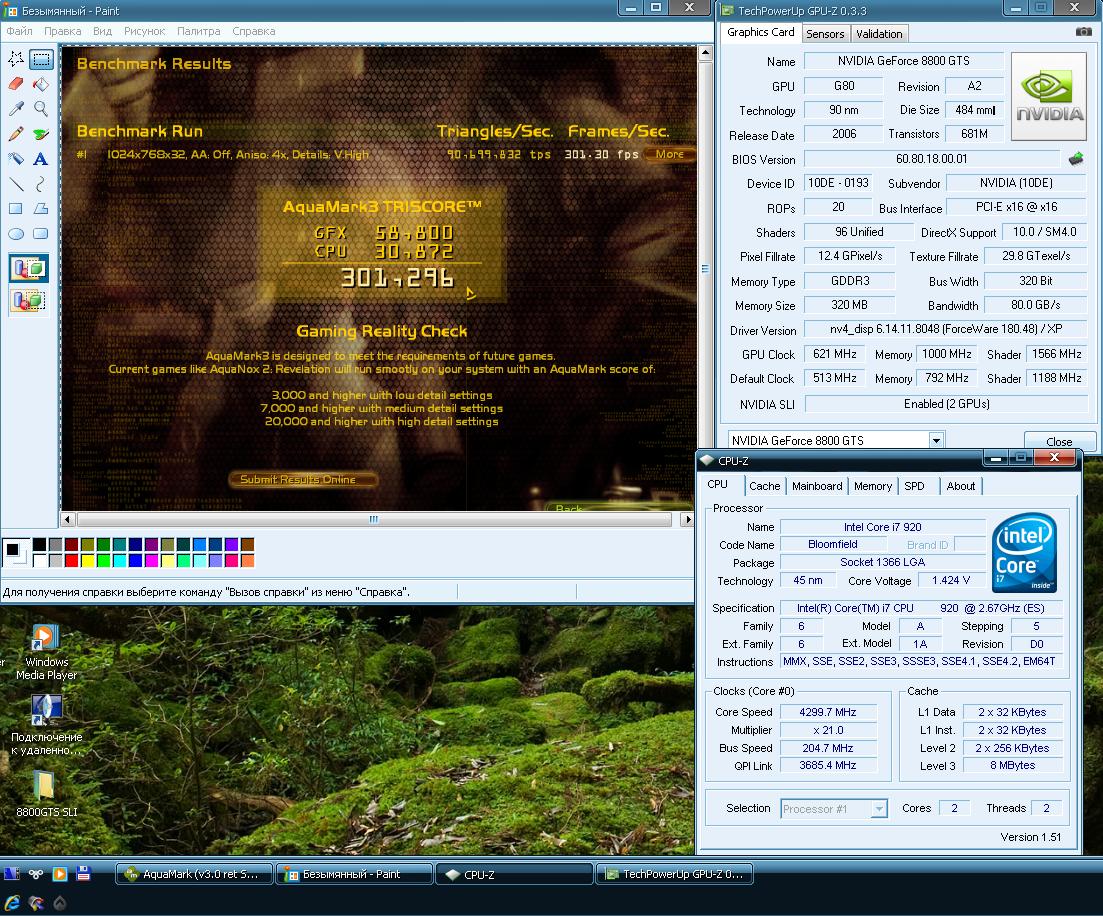Pick the bright red color swatch
1103x916 pixels.
coord(71,561)
